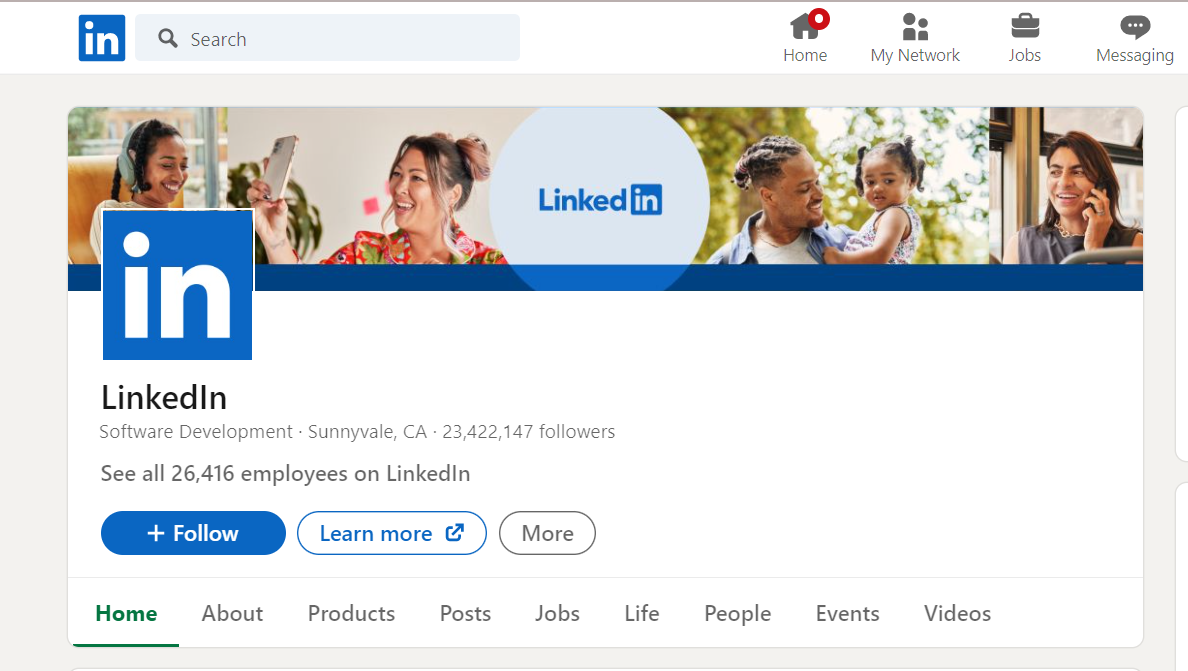Click the Software Development text

pos(196,432)
